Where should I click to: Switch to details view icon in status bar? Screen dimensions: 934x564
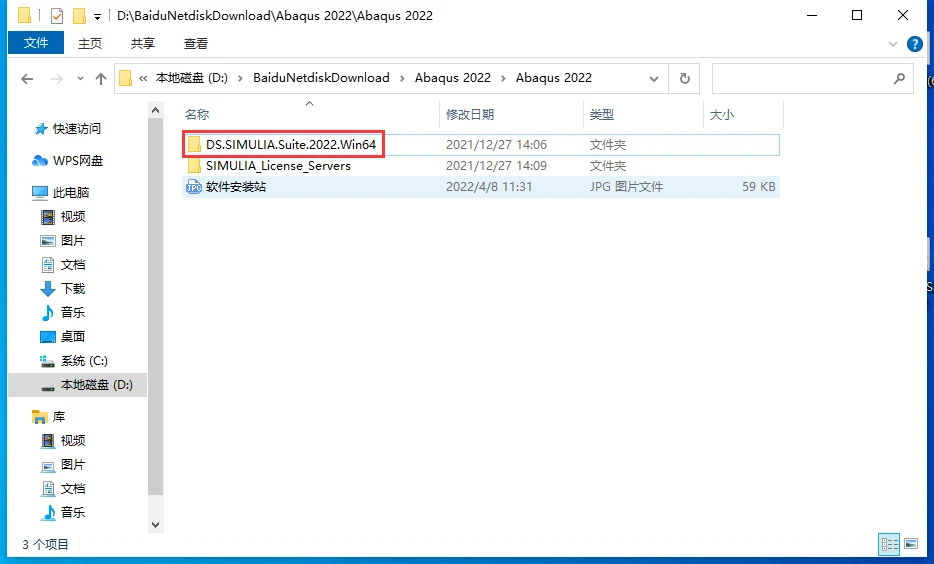tap(889, 544)
